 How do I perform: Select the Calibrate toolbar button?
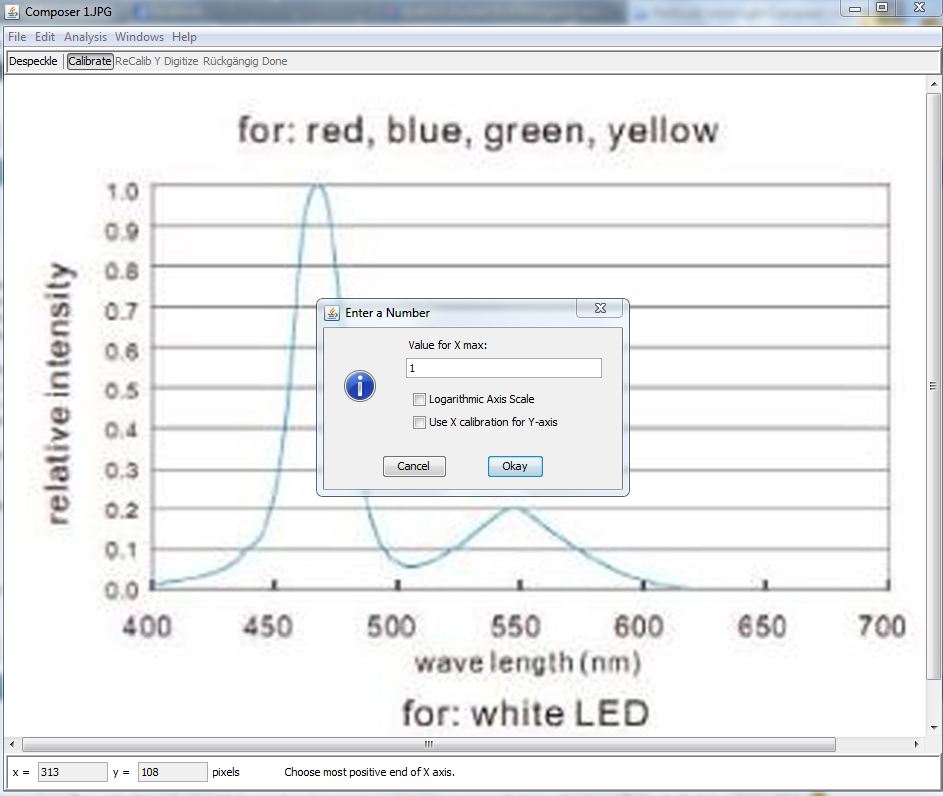pos(90,61)
